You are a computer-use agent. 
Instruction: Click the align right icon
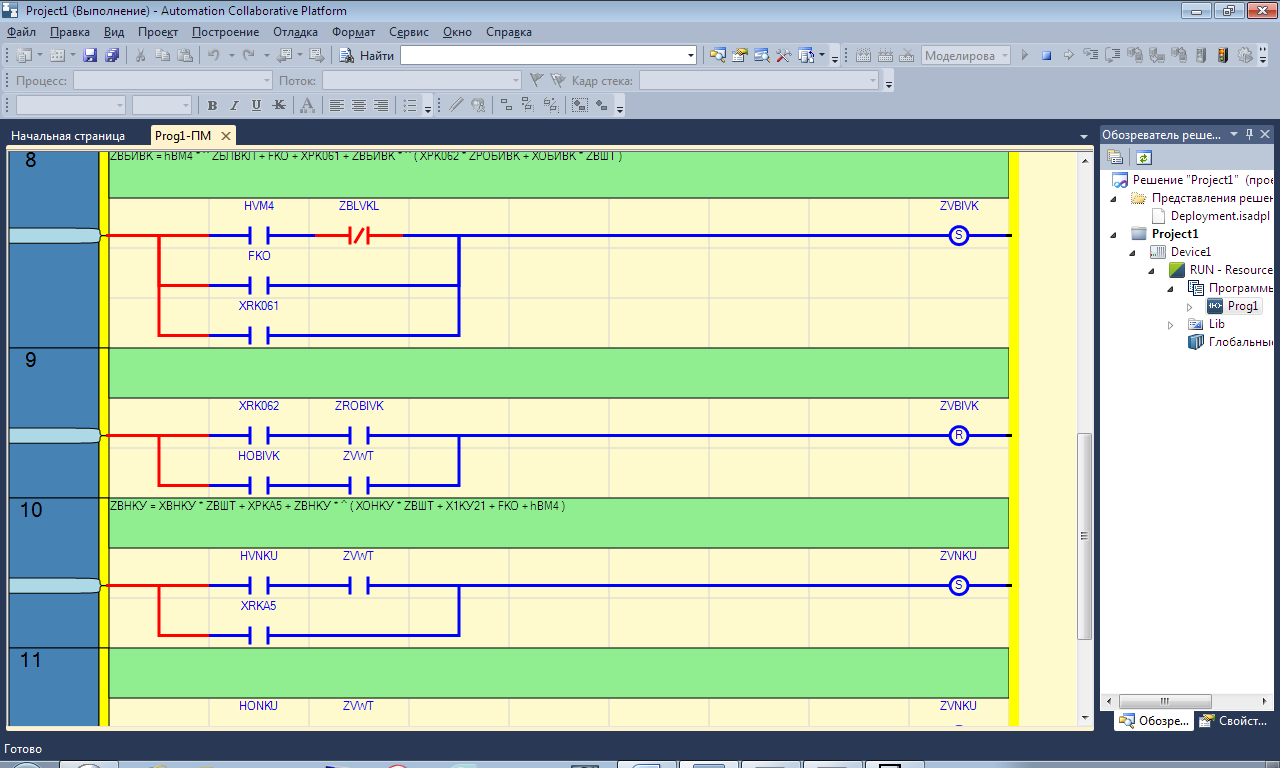380,105
